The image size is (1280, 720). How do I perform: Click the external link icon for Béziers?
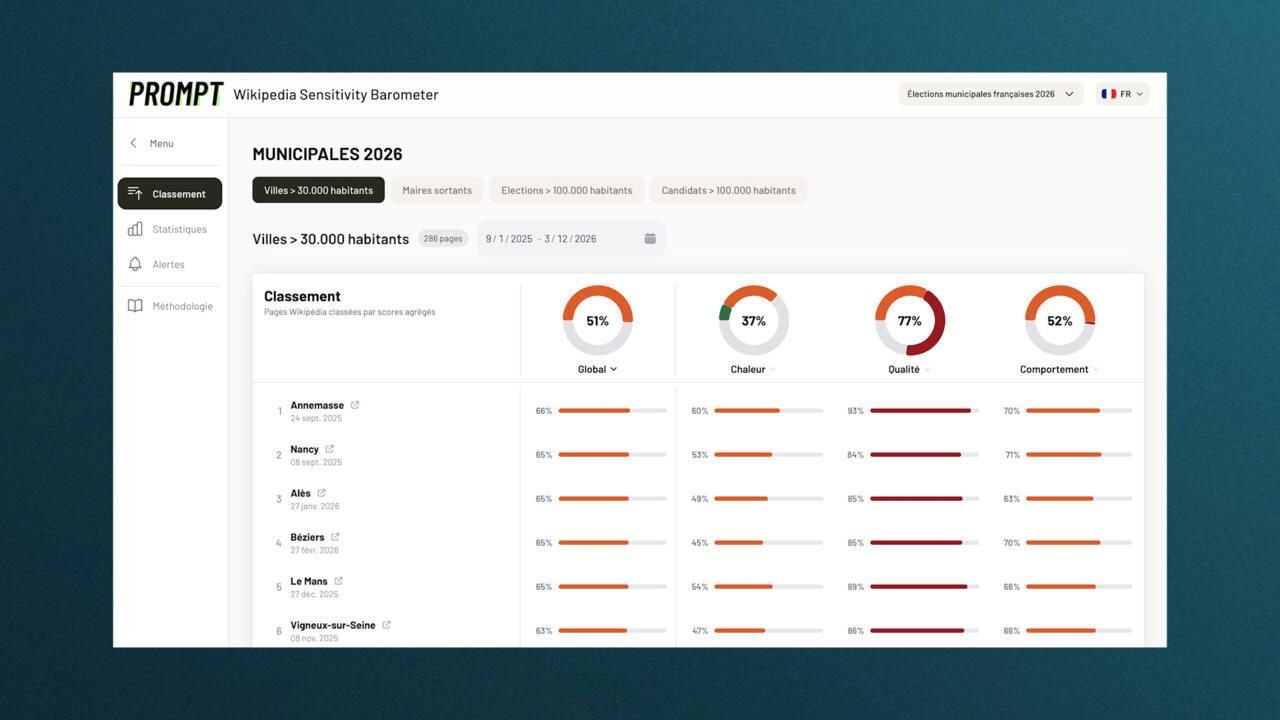[x=335, y=537]
